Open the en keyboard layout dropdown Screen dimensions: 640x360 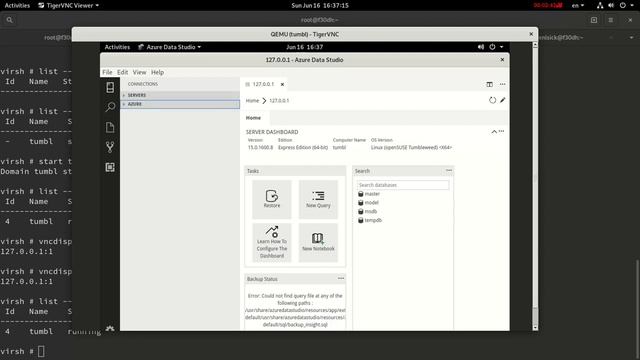coord(578,5)
